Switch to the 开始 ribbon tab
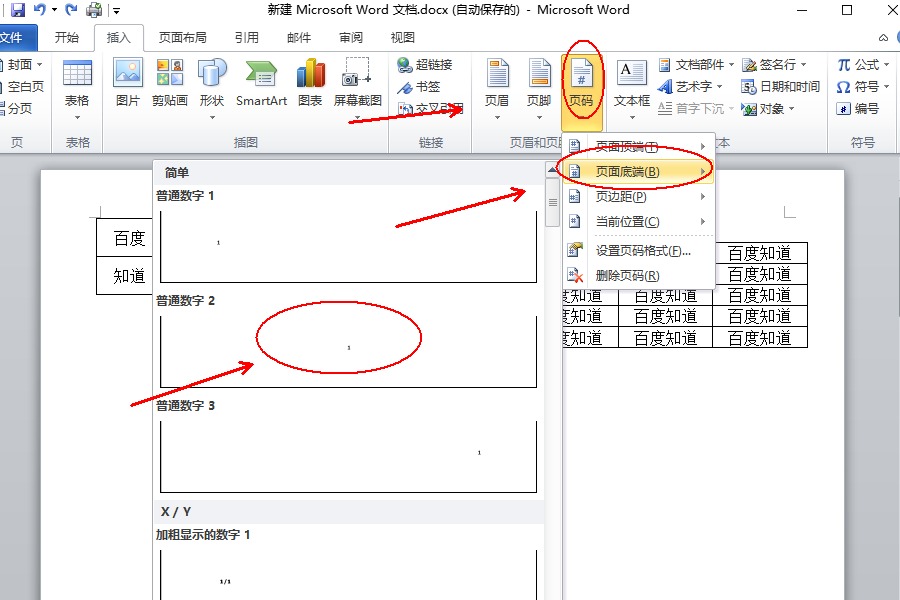Image resolution: width=900 pixels, height=600 pixels. 66,36
